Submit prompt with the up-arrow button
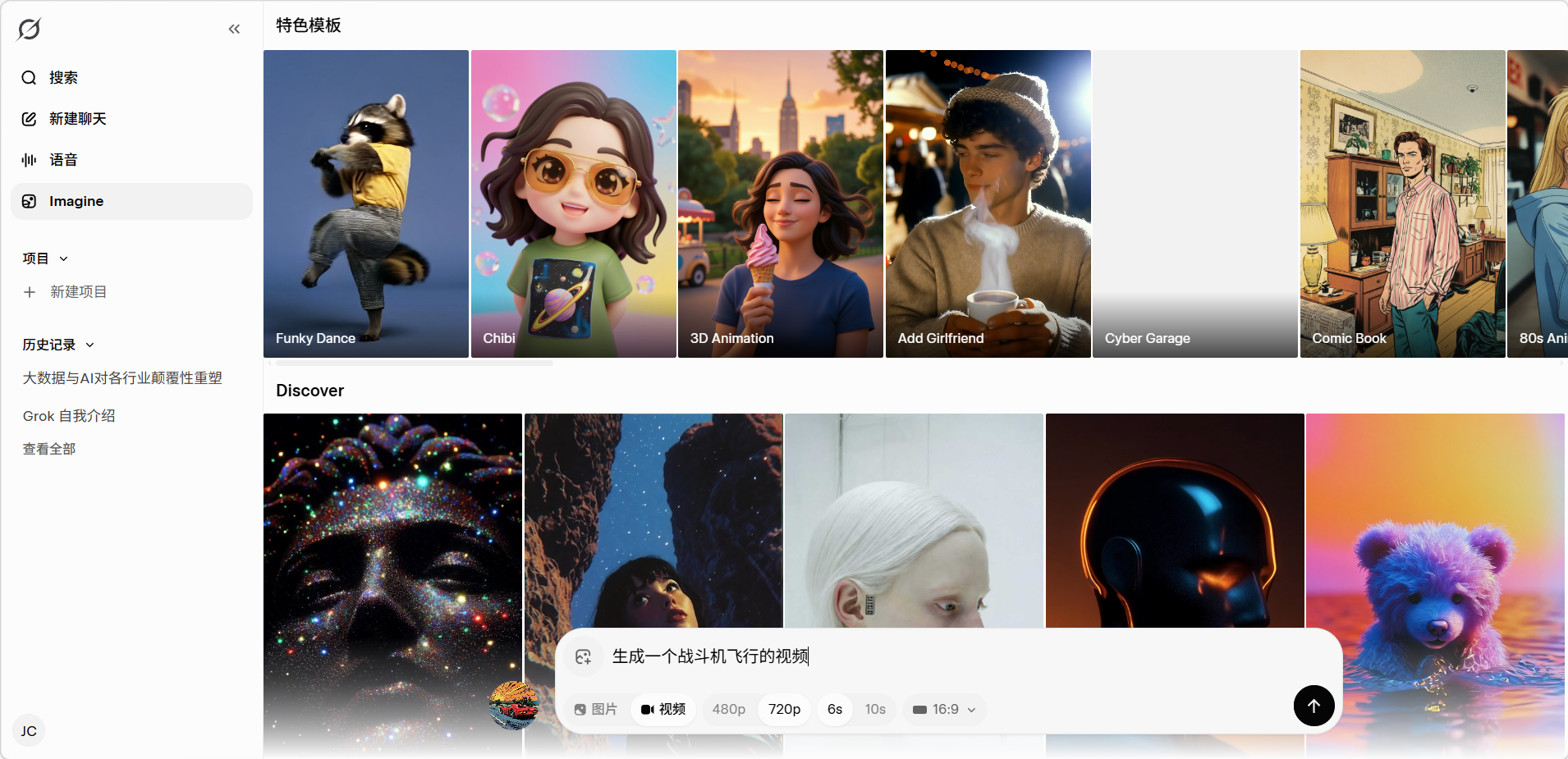1568x759 pixels. pos(1314,706)
